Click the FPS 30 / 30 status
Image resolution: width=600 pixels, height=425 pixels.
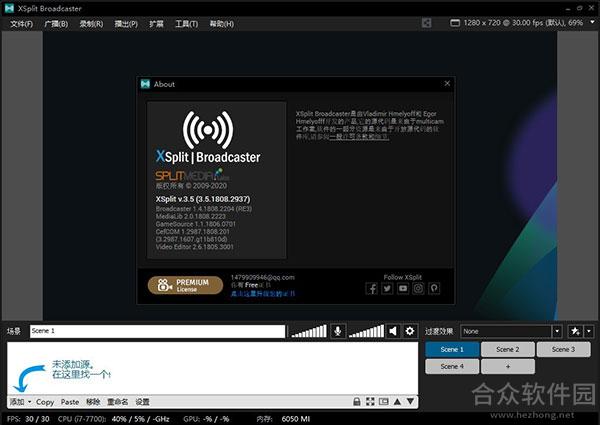click(28, 419)
